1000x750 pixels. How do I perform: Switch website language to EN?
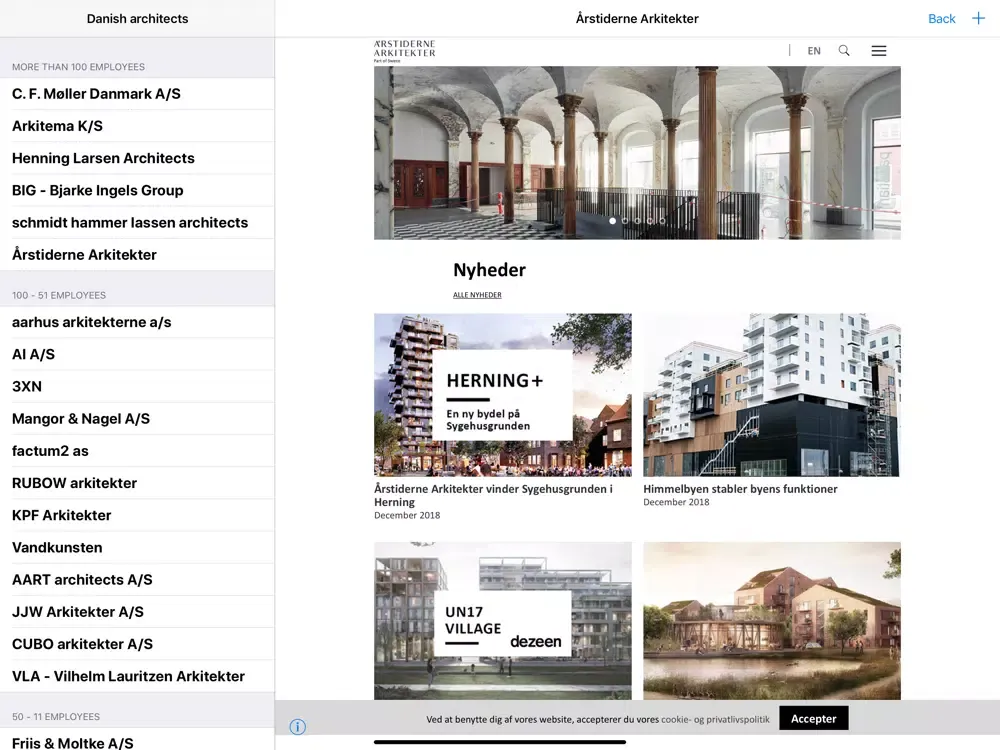[x=814, y=51]
